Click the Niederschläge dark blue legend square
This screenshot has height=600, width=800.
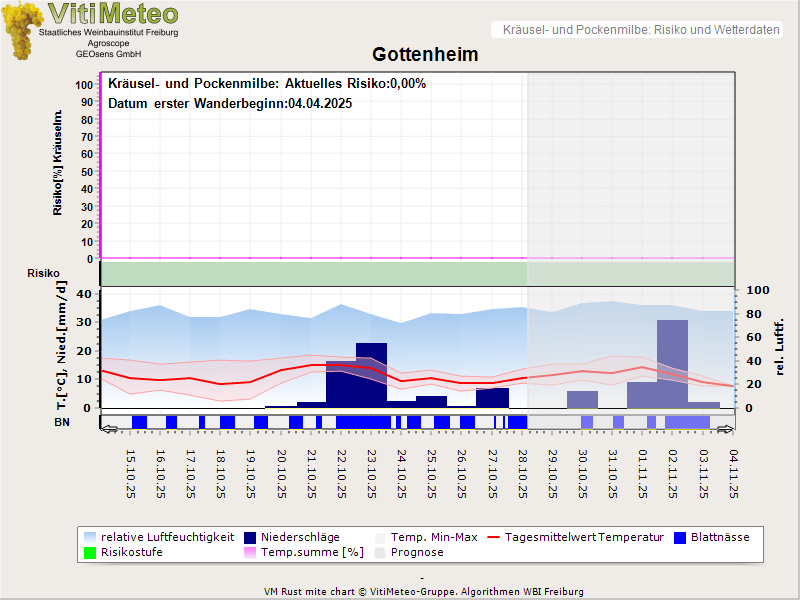(x=250, y=537)
